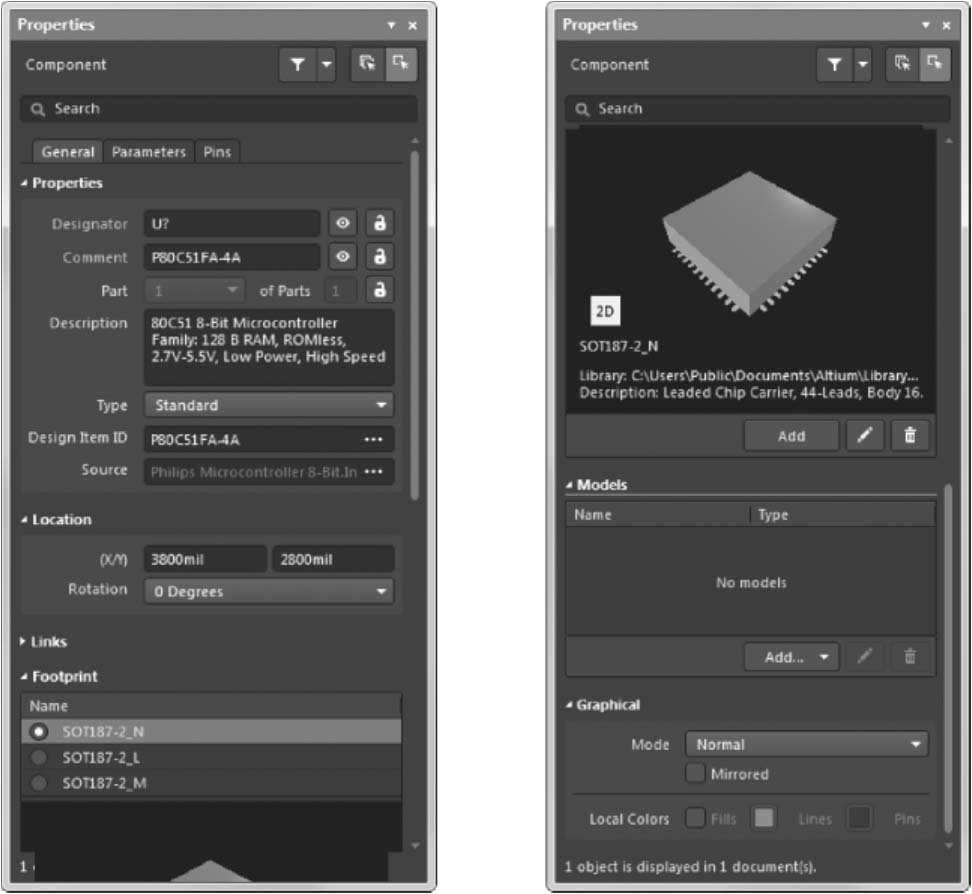Enable the Mirrored checkbox
This screenshot has width=972, height=894.
695,774
